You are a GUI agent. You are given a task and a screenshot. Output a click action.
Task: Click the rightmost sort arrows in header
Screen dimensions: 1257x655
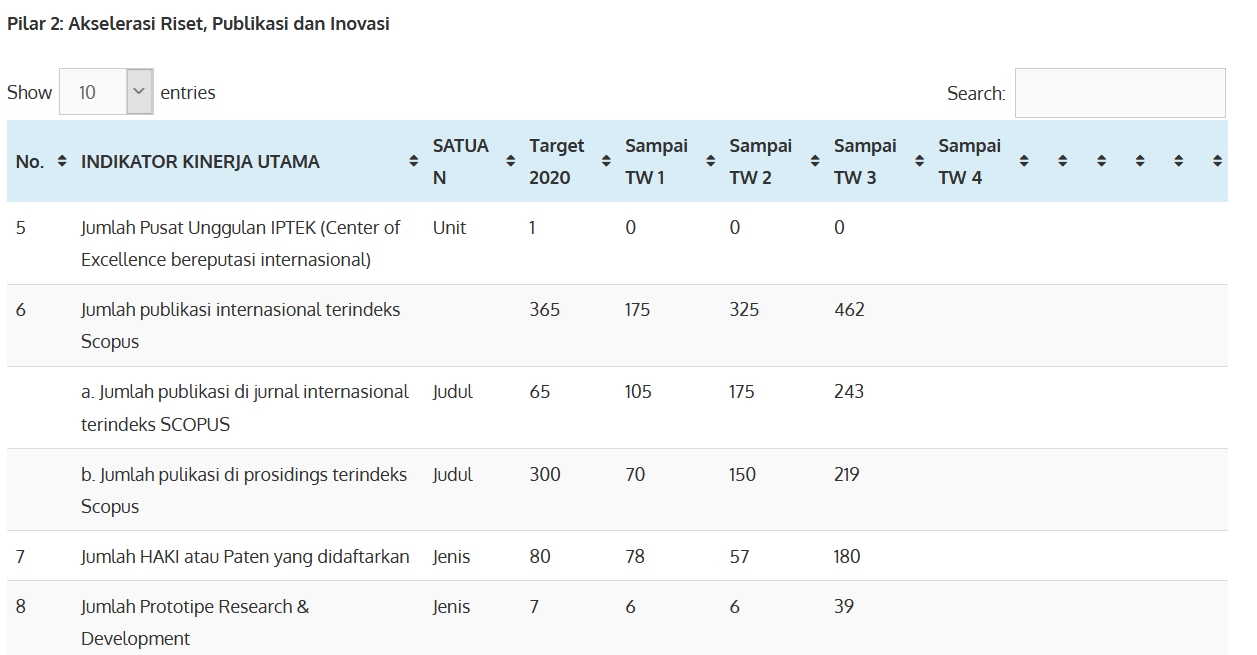(1217, 161)
